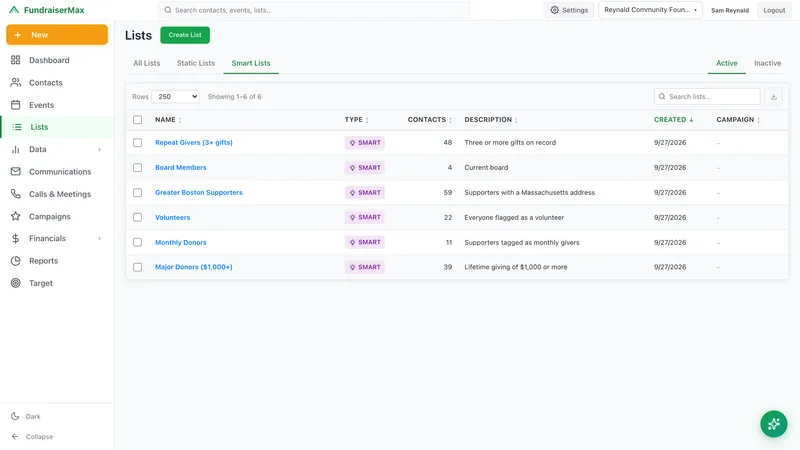
Task: Click the Settings gear icon
Action: coord(555,10)
